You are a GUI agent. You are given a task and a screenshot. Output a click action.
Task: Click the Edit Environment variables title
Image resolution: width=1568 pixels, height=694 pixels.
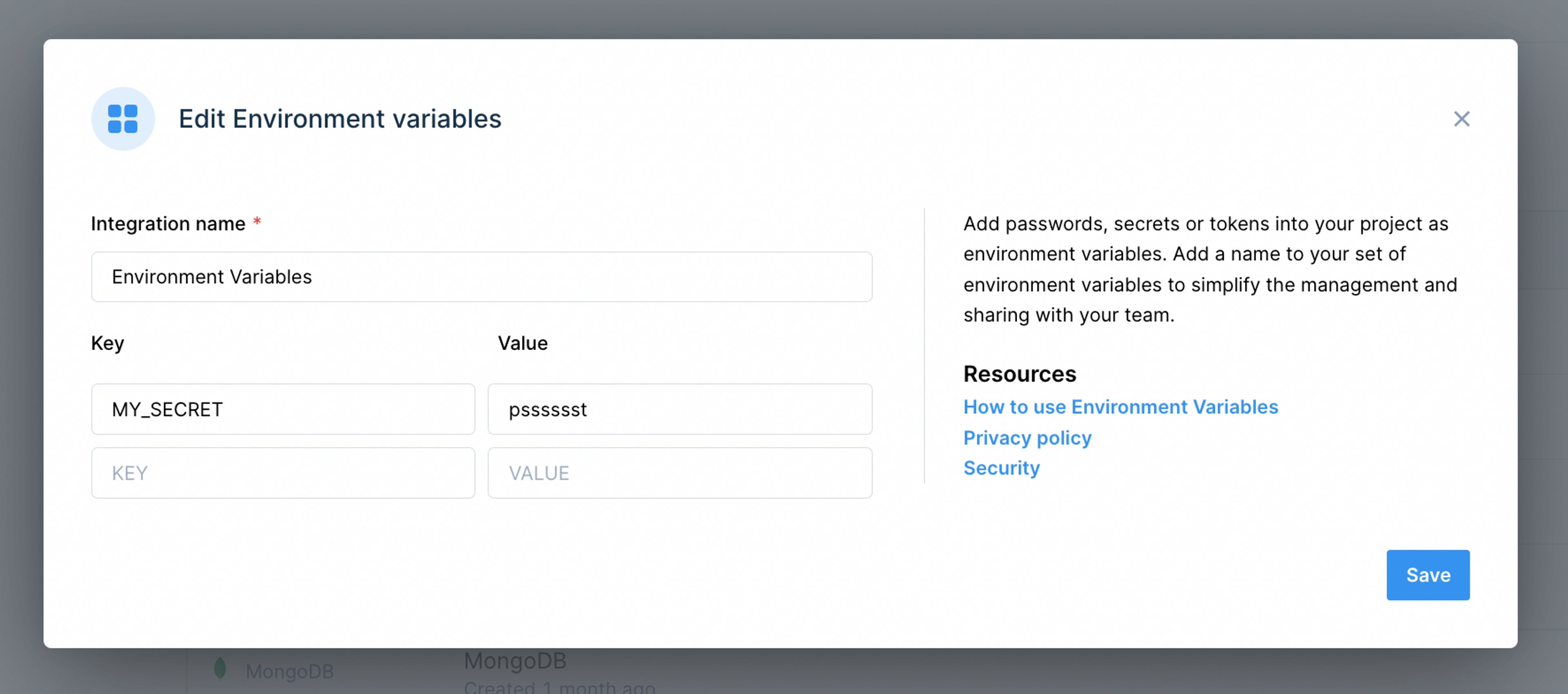coord(340,119)
